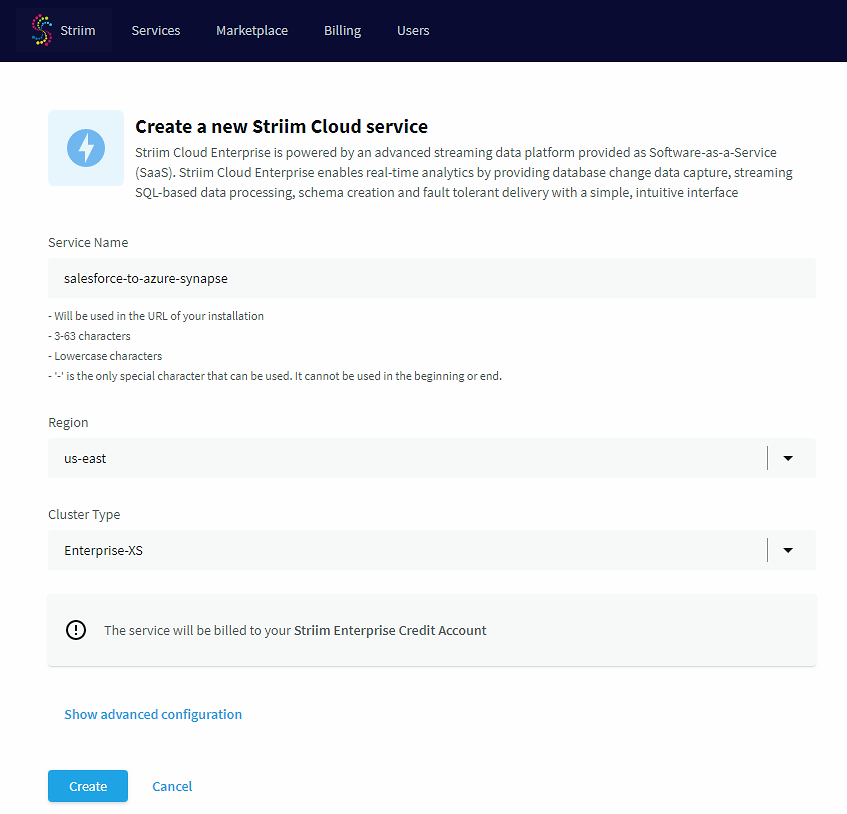Open the Marketplace menu

tap(252, 31)
